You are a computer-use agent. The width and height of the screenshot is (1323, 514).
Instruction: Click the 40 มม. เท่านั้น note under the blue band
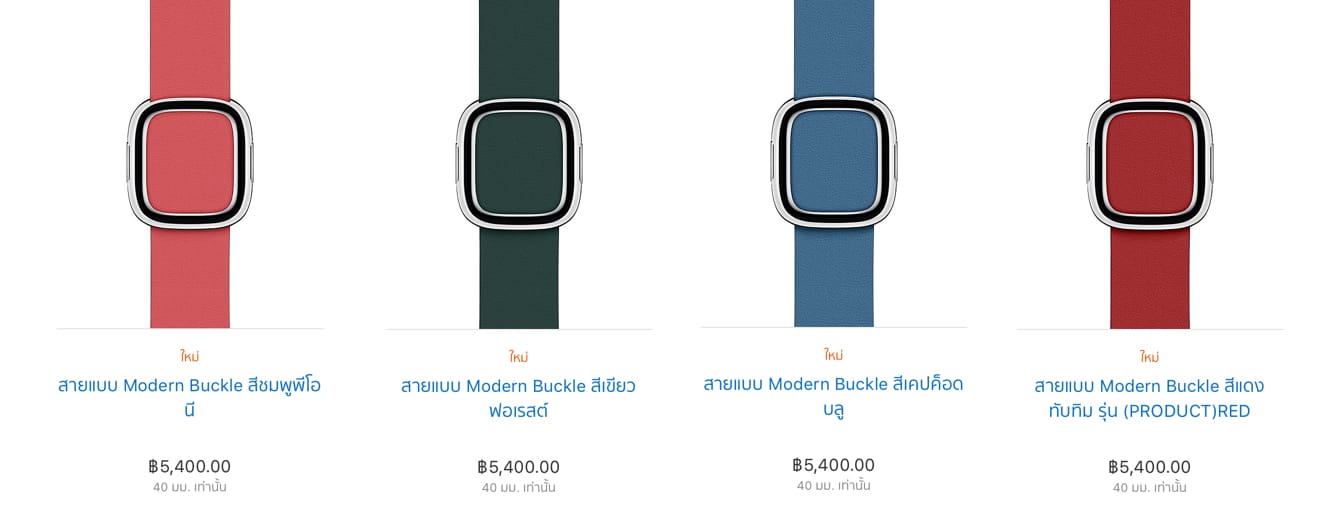tap(833, 486)
